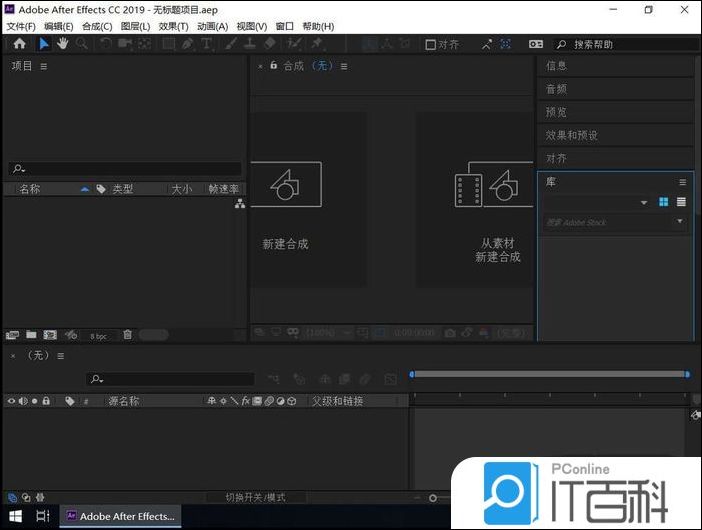Click the trash delete icon in Project panel
Image resolution: width=702 pixels, height=530 pixels.
coord(127,335)
